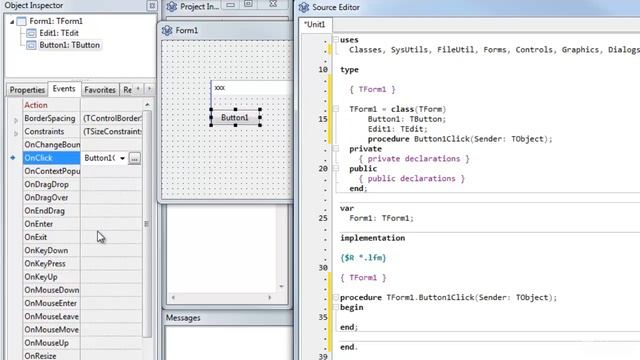This screenshot has width=640, height=360.
Task: Click the Messages panel title
Action: coord(183,318)
